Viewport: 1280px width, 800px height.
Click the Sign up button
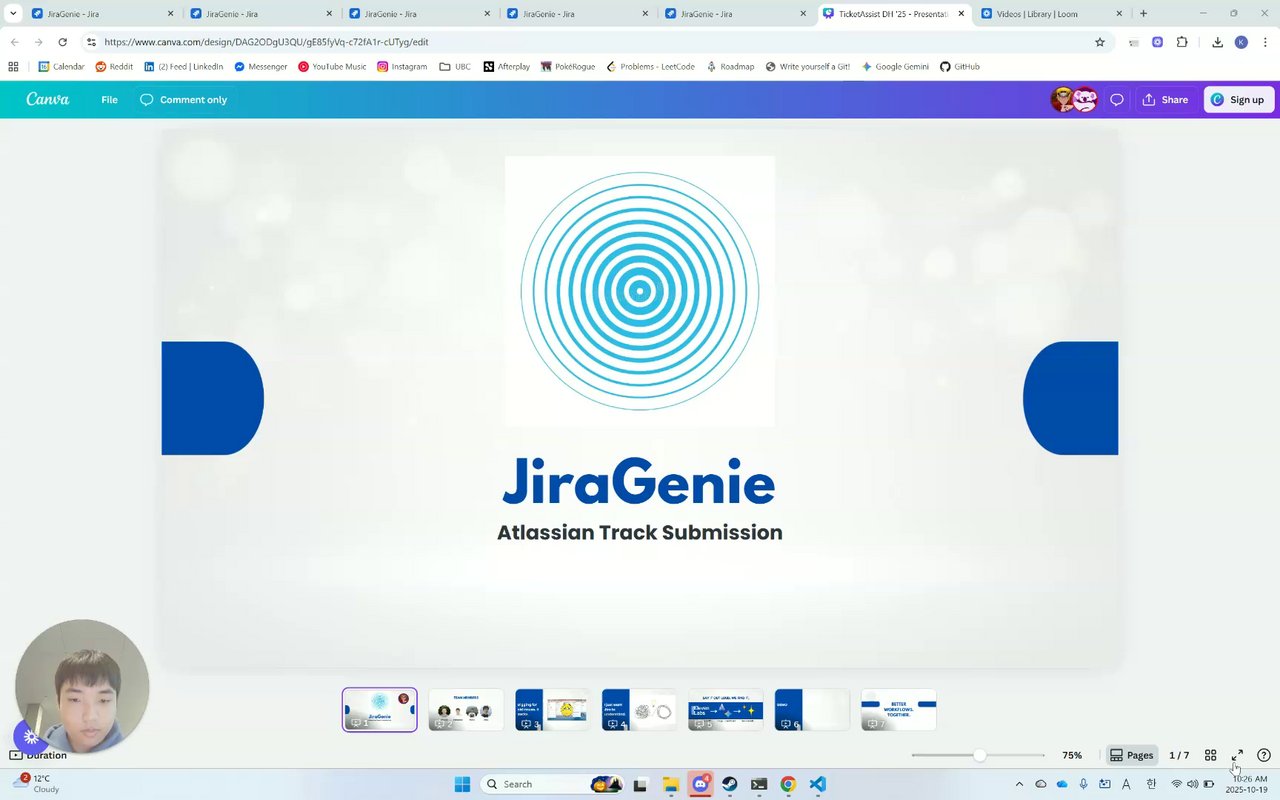point(1238,100)
